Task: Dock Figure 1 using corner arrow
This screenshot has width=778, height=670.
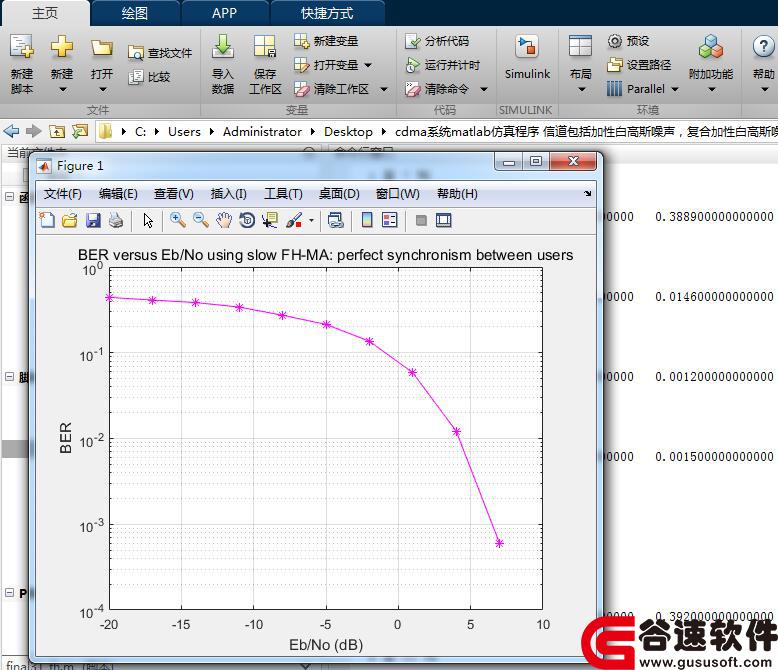Action: [x=587, y=194]
